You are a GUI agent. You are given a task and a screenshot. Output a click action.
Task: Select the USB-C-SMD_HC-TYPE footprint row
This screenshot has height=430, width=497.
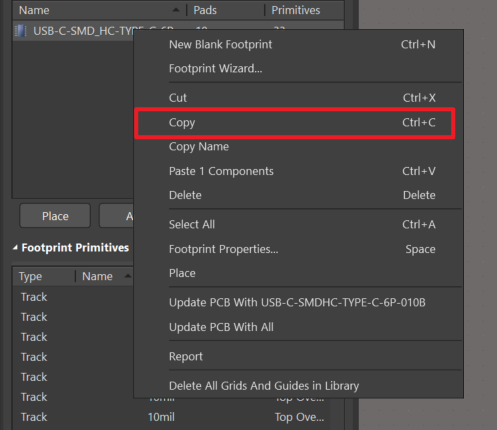(x=73, y=31)
